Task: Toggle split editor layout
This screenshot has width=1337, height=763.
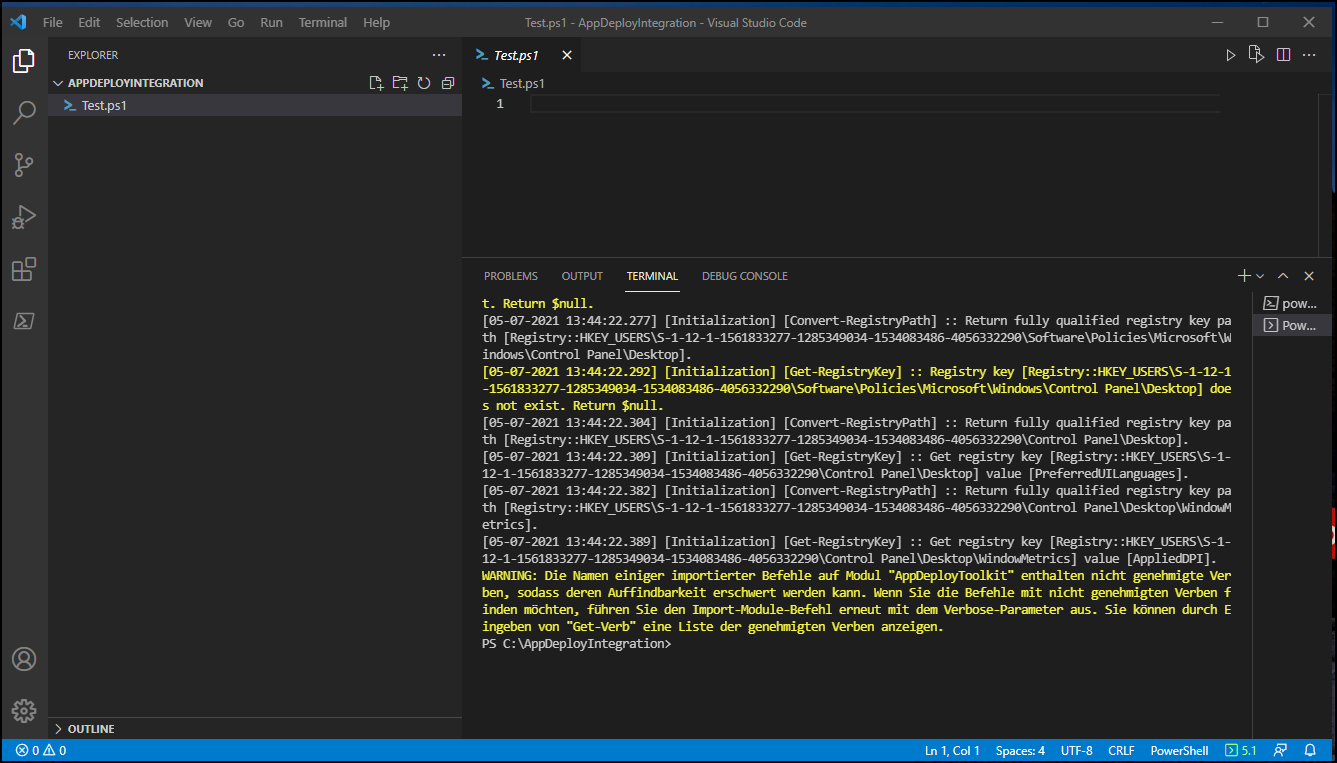Action: pos(1283,55)
